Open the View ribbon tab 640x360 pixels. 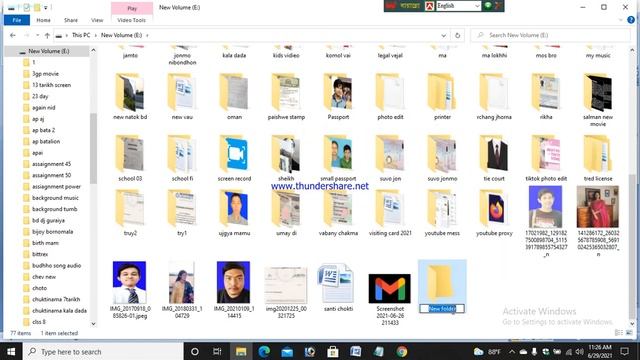coord(97,20)
